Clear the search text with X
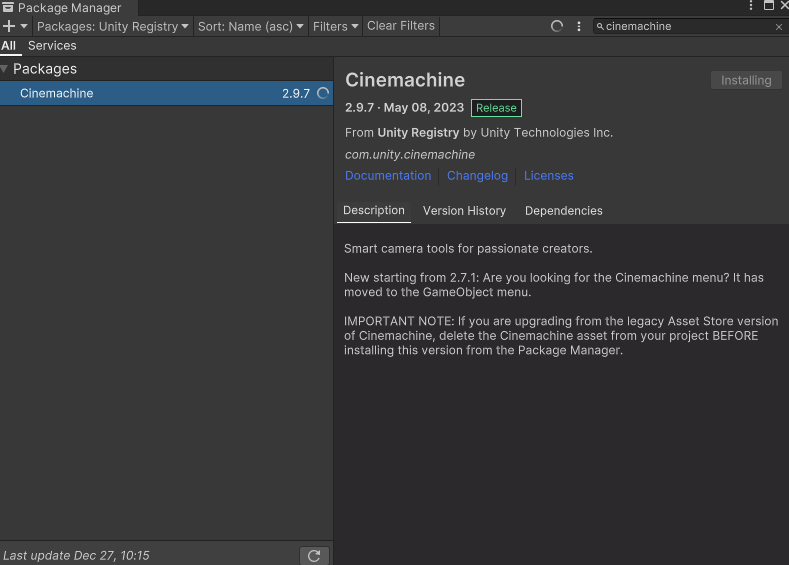 coord(778,27)
